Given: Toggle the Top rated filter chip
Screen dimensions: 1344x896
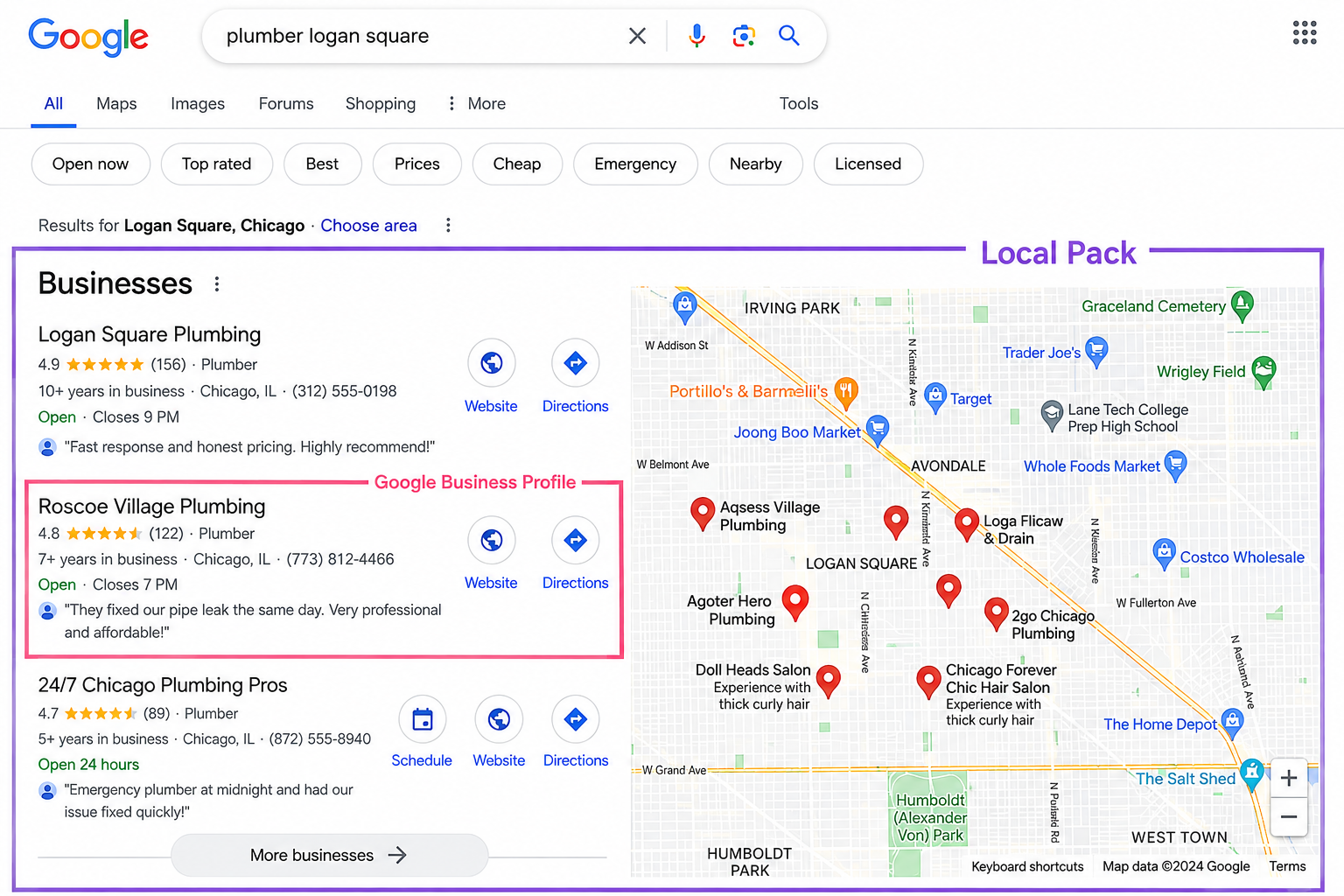Looking at the screenshot, I should [216, 164].
